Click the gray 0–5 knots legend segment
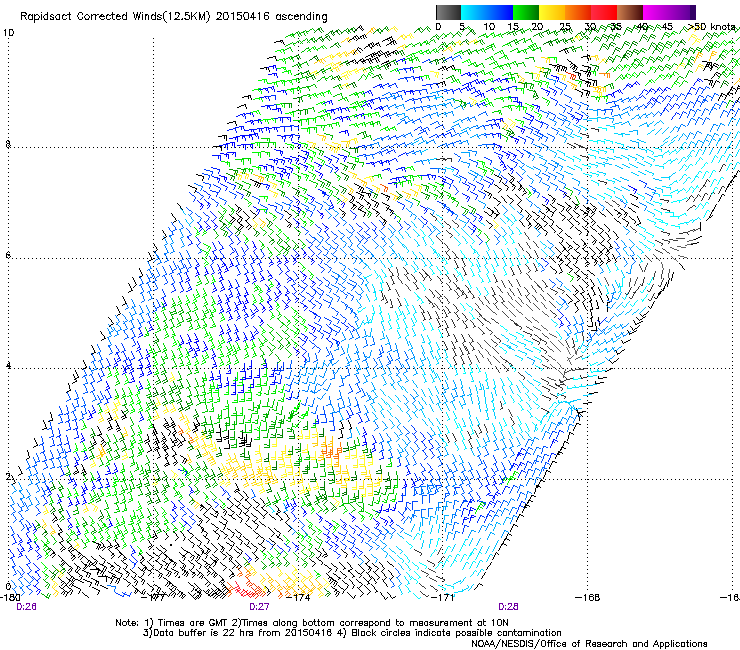Viewport: 740px width, 650px height. pos(448,12)
